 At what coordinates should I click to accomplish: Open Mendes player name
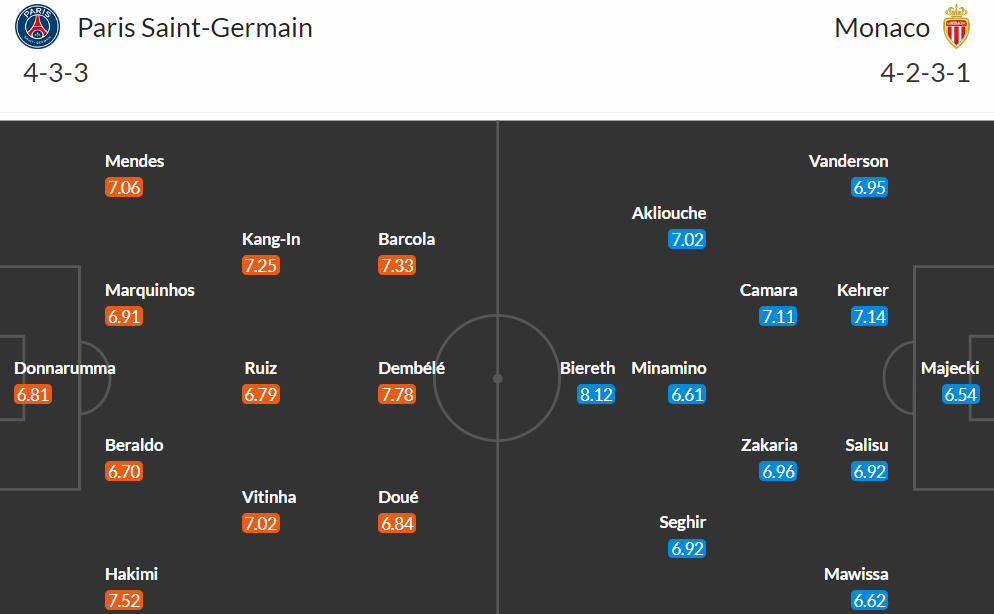coord(134,161)
